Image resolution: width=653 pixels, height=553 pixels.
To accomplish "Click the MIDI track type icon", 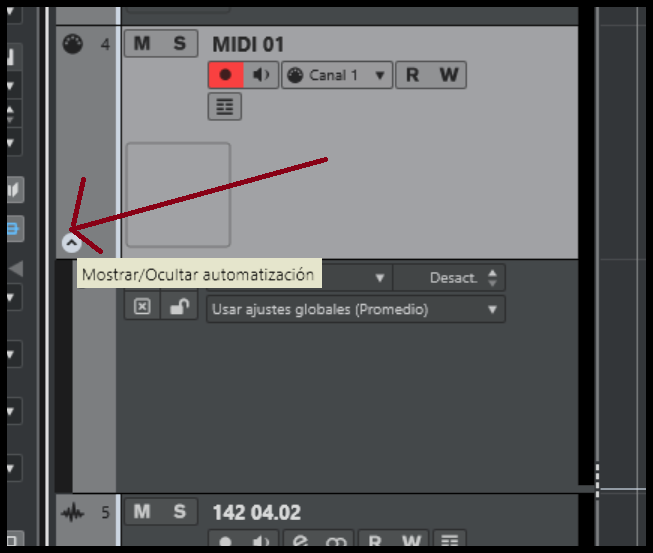I will pos(72,44).
